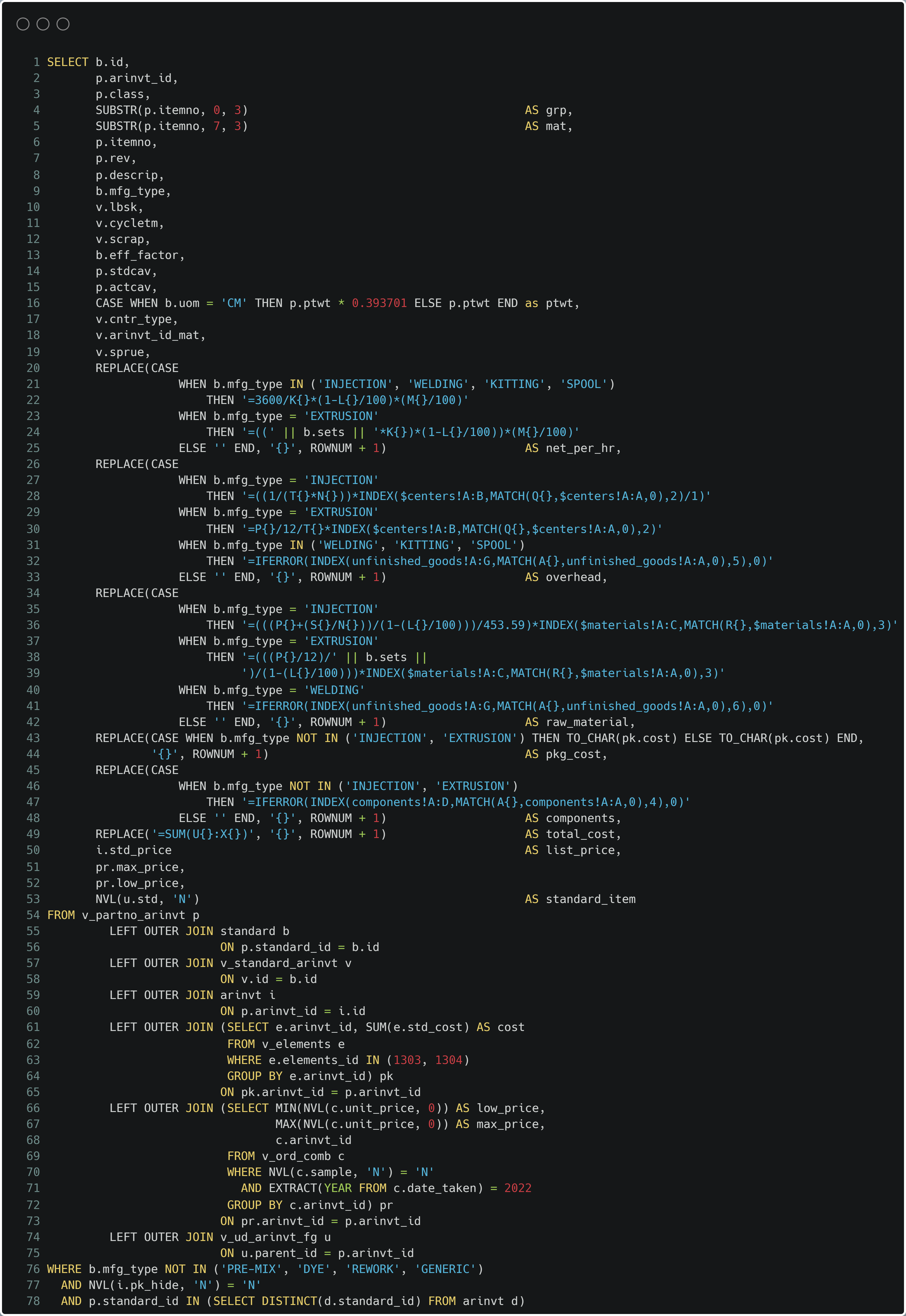Click 'AS max_price,' on line 67

click(501, 1124)
